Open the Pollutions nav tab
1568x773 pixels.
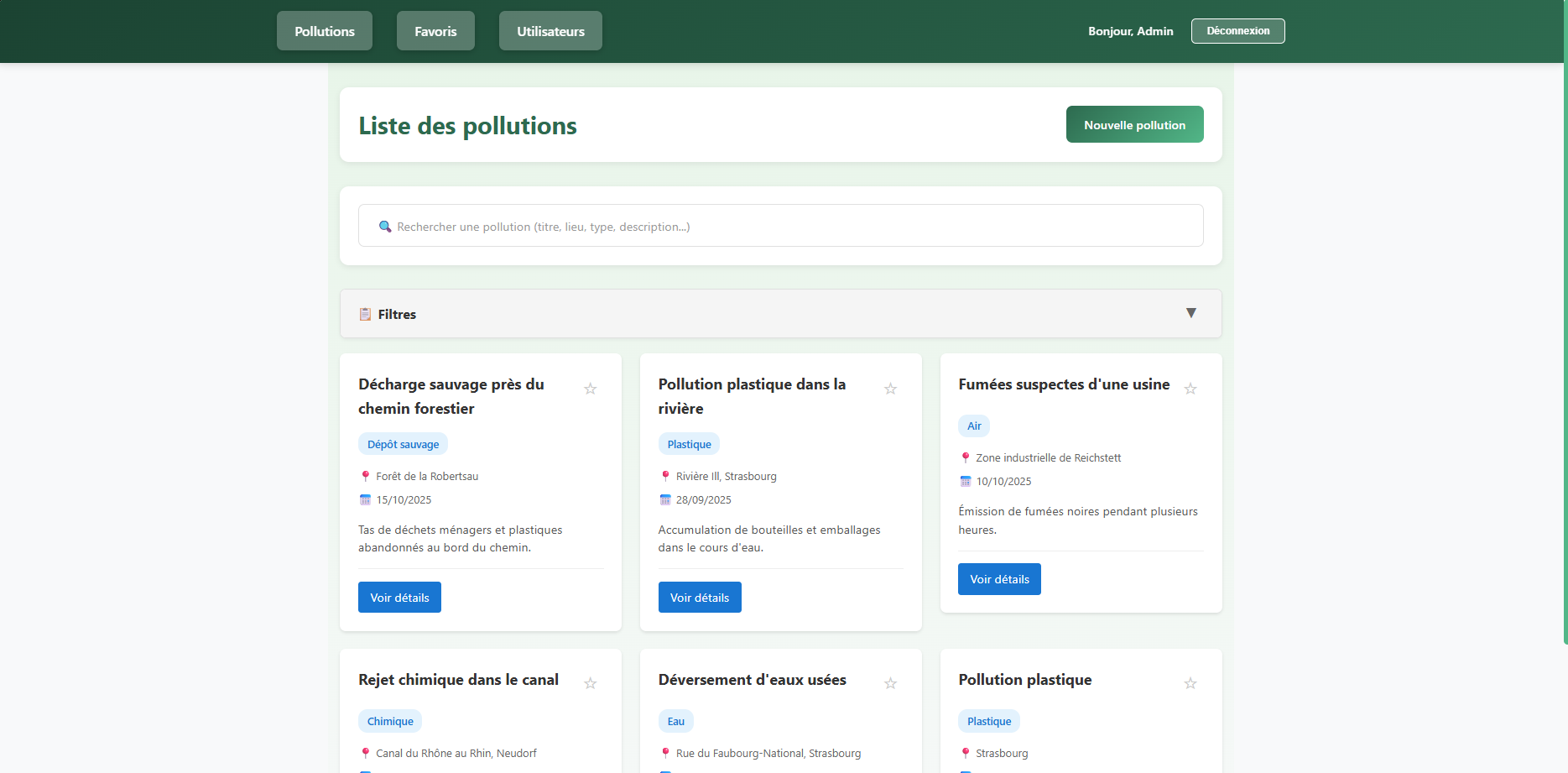(325, 31)
